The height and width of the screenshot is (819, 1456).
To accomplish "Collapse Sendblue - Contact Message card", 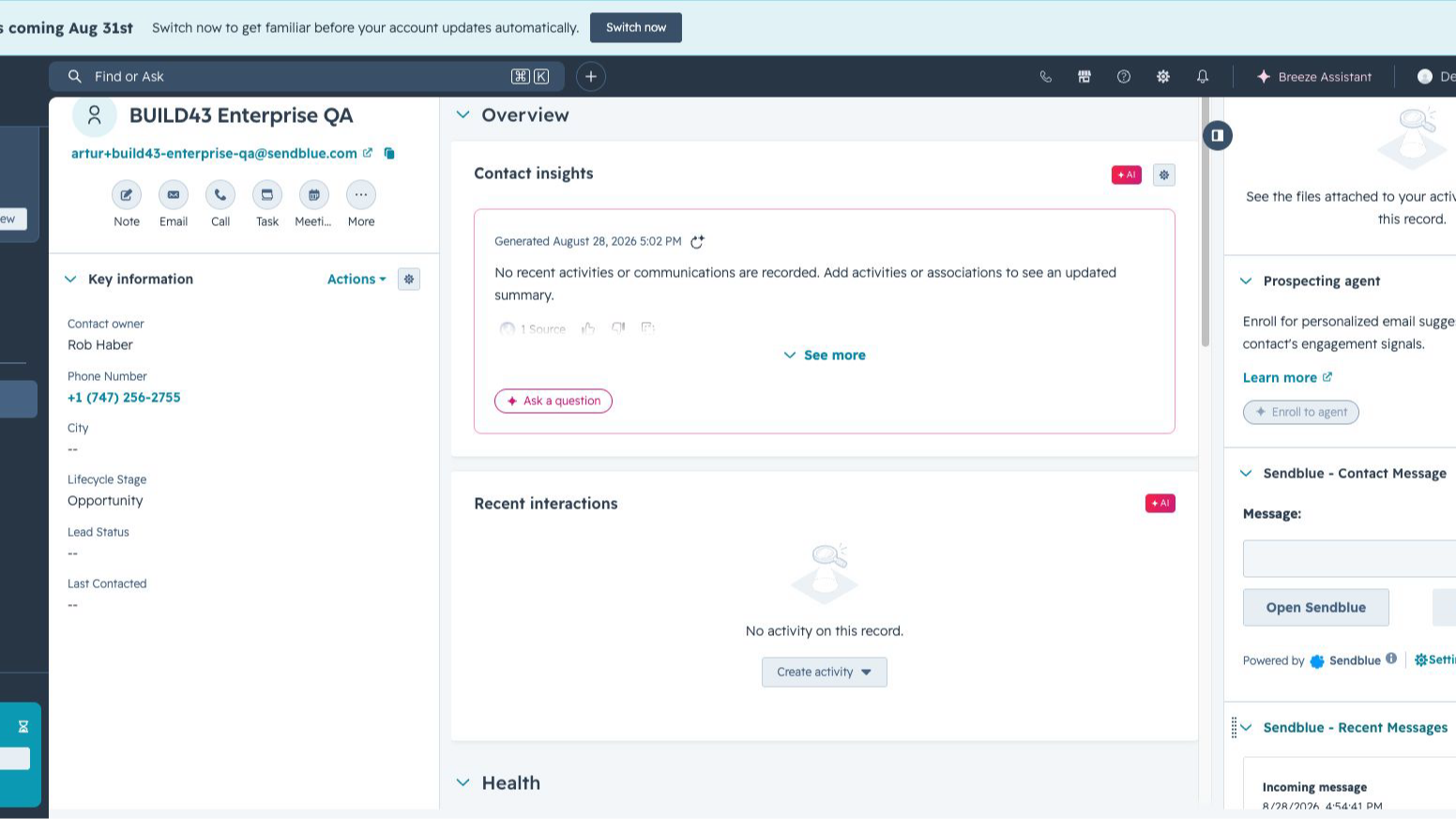I will pyautogui.click(x=1246, y=474).
